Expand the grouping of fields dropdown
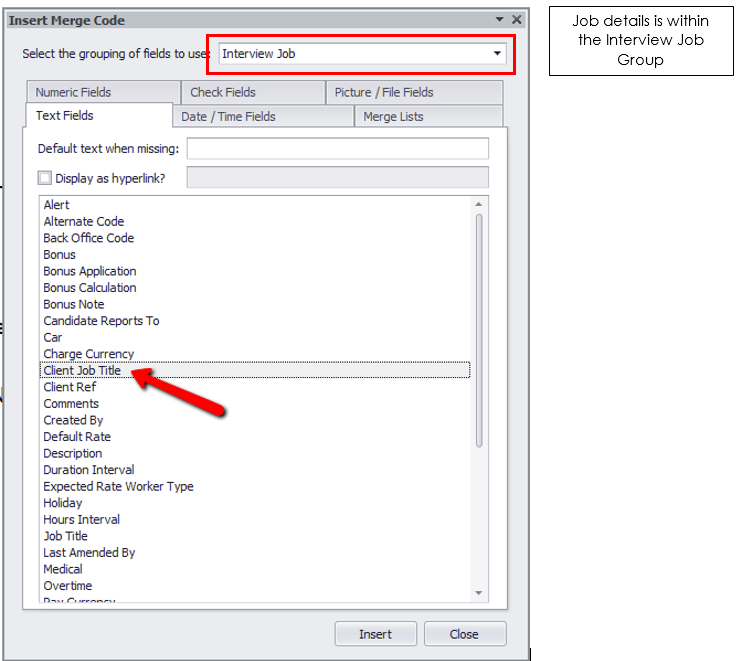 click(498, 54)
